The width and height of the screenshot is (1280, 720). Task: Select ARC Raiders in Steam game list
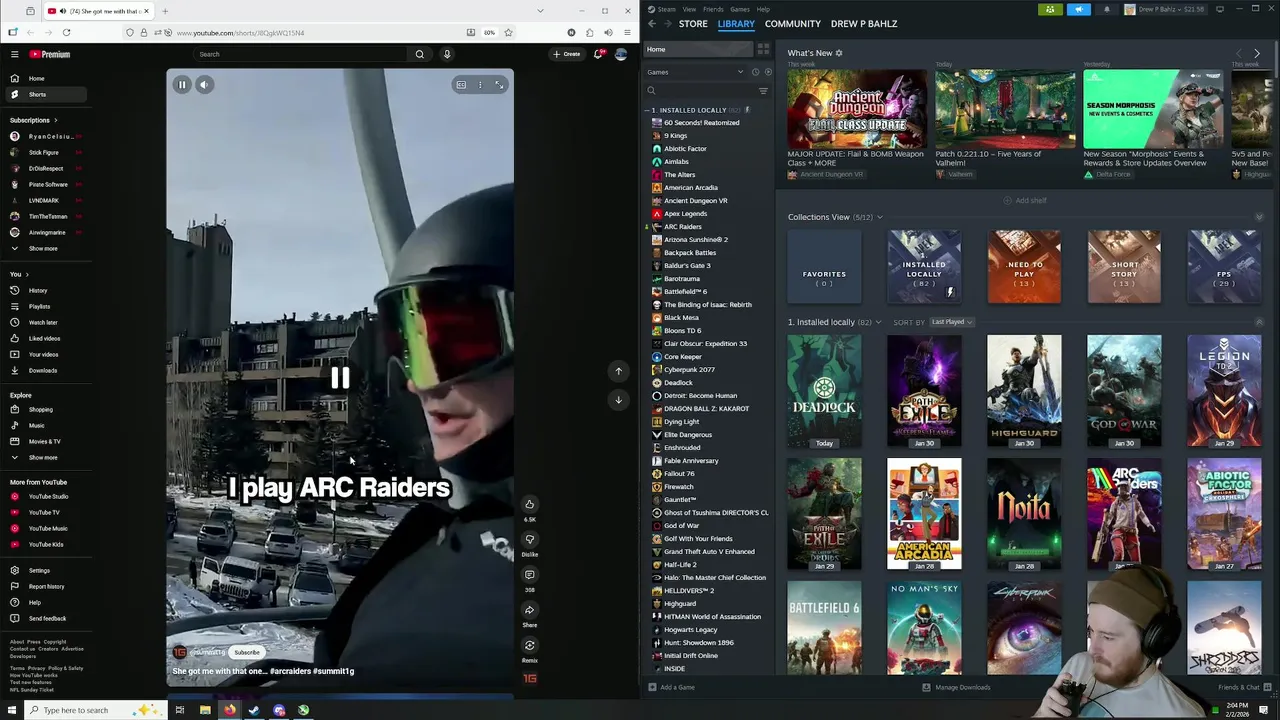pyautogui.click(x=683, y=227)
